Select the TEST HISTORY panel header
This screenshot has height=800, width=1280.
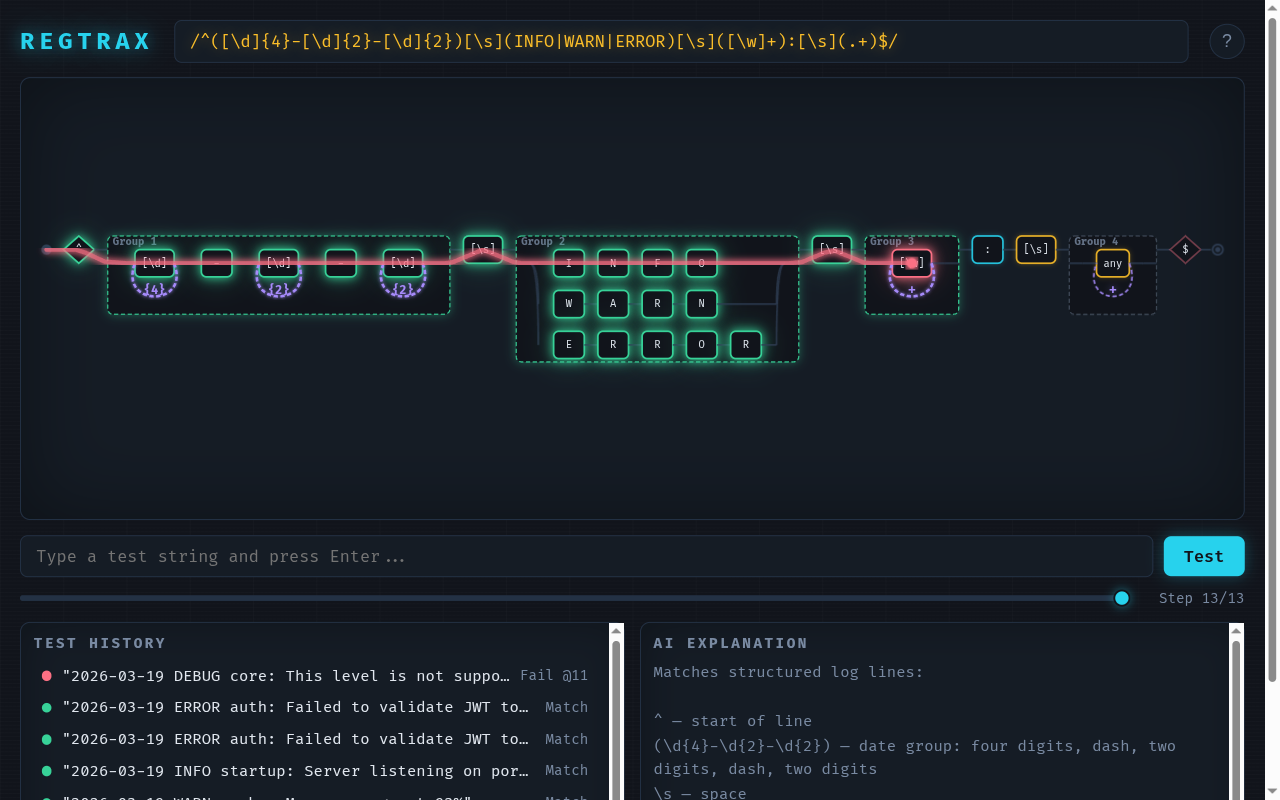click(x=98, y=643)
